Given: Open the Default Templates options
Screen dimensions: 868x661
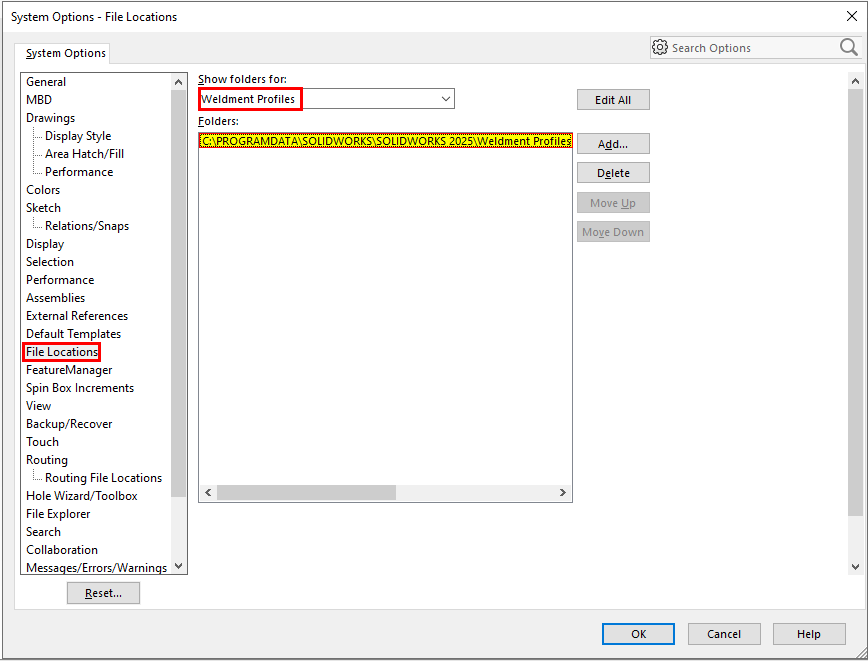Looking at the screenshot, I should [x=73, y=334].
